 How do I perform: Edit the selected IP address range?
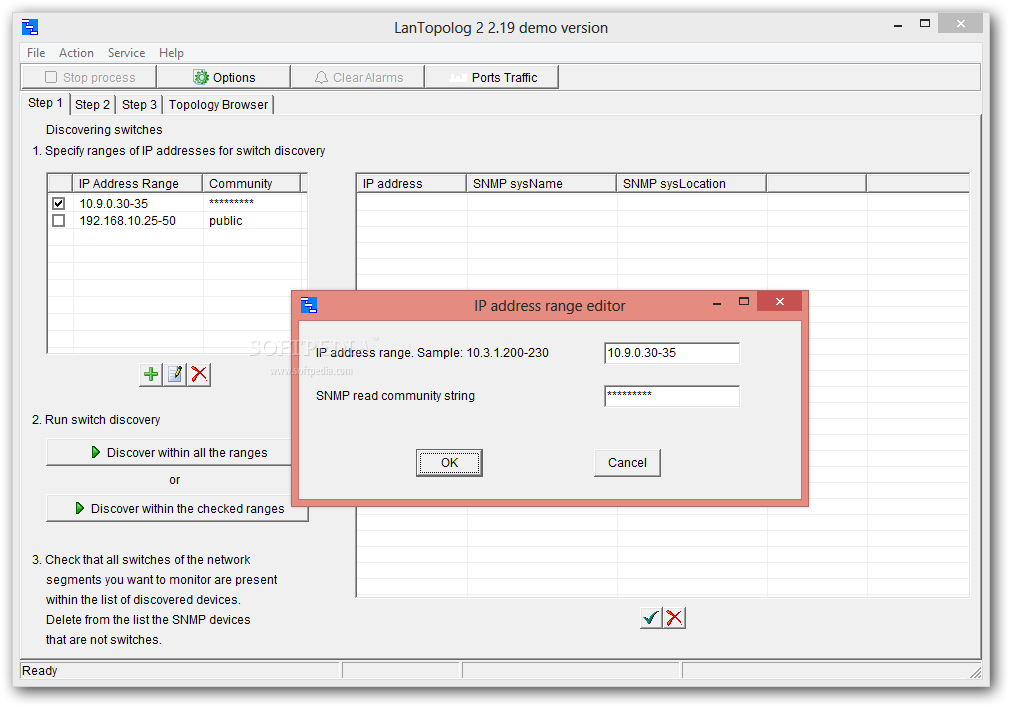click(175, 374)
